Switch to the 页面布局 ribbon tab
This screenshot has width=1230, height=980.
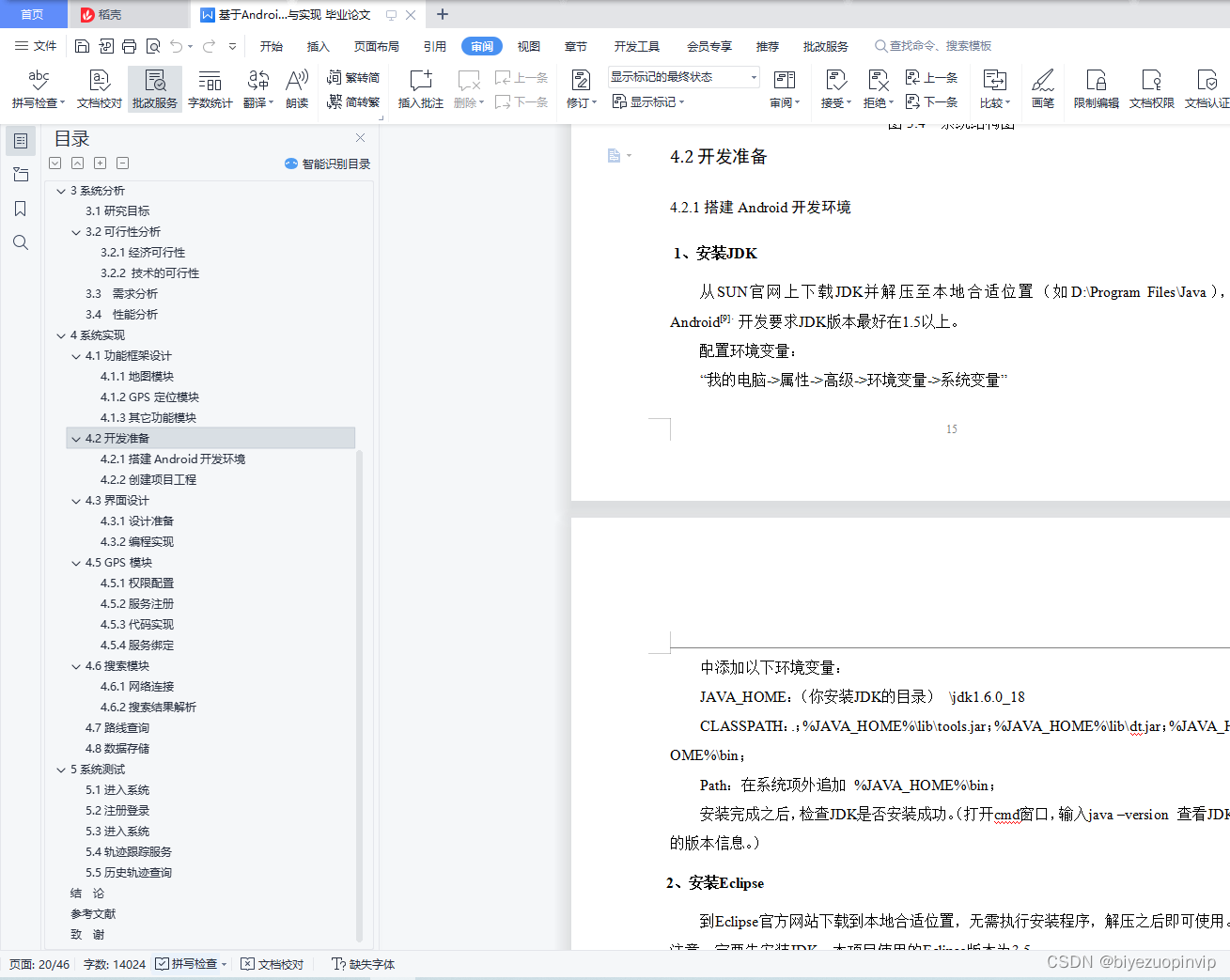377,46
